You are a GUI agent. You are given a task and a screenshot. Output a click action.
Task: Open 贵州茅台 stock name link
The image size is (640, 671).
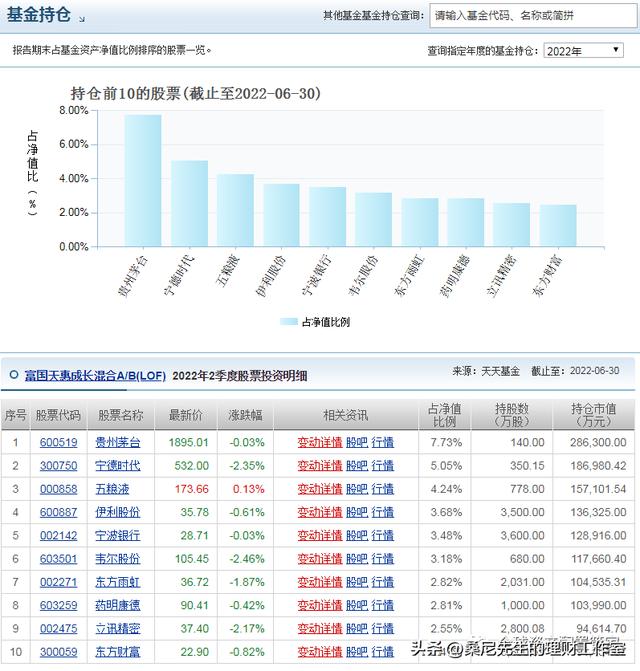[x=118, y=442]
